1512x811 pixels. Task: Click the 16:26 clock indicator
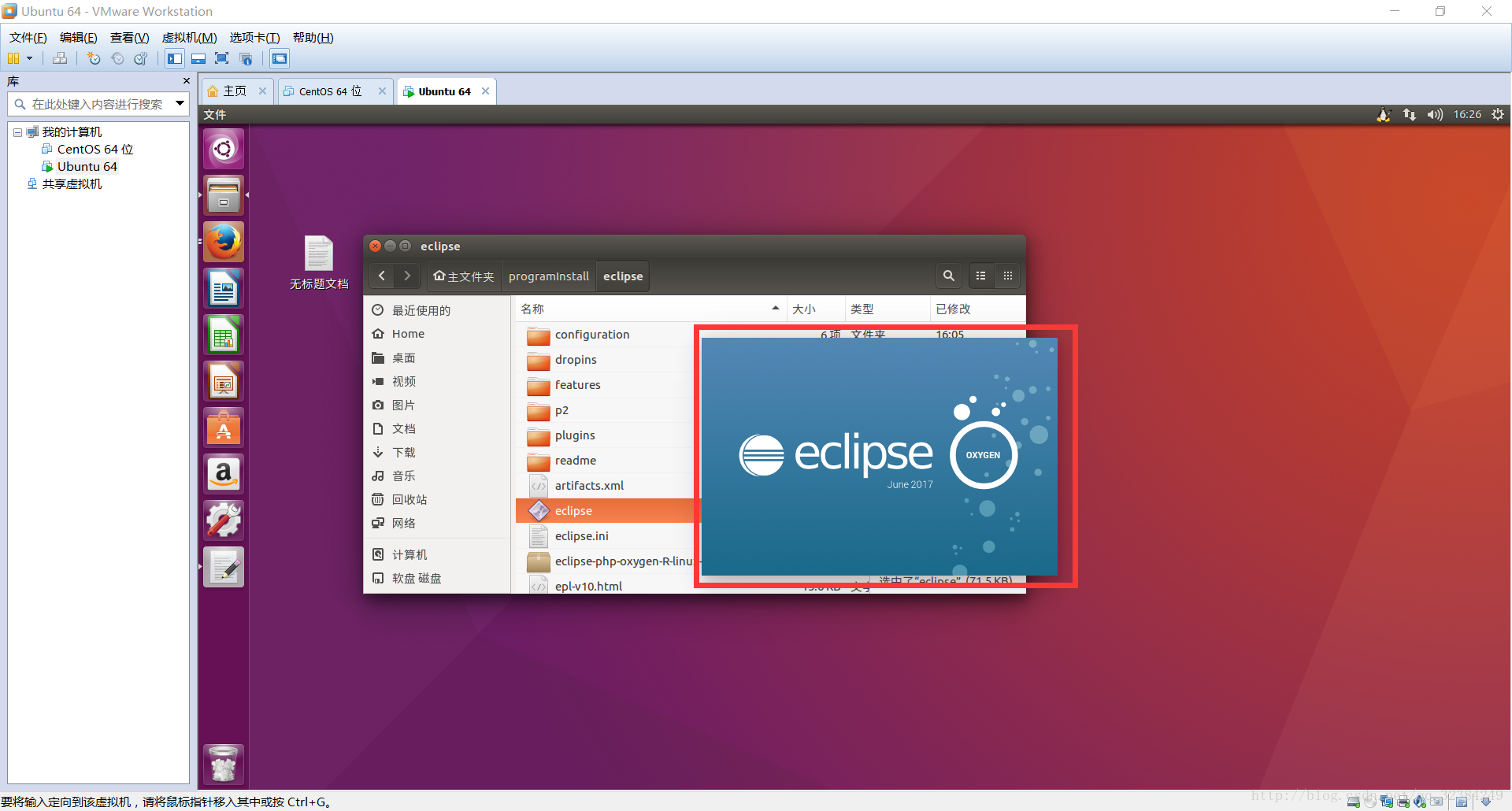[1467, 114]
